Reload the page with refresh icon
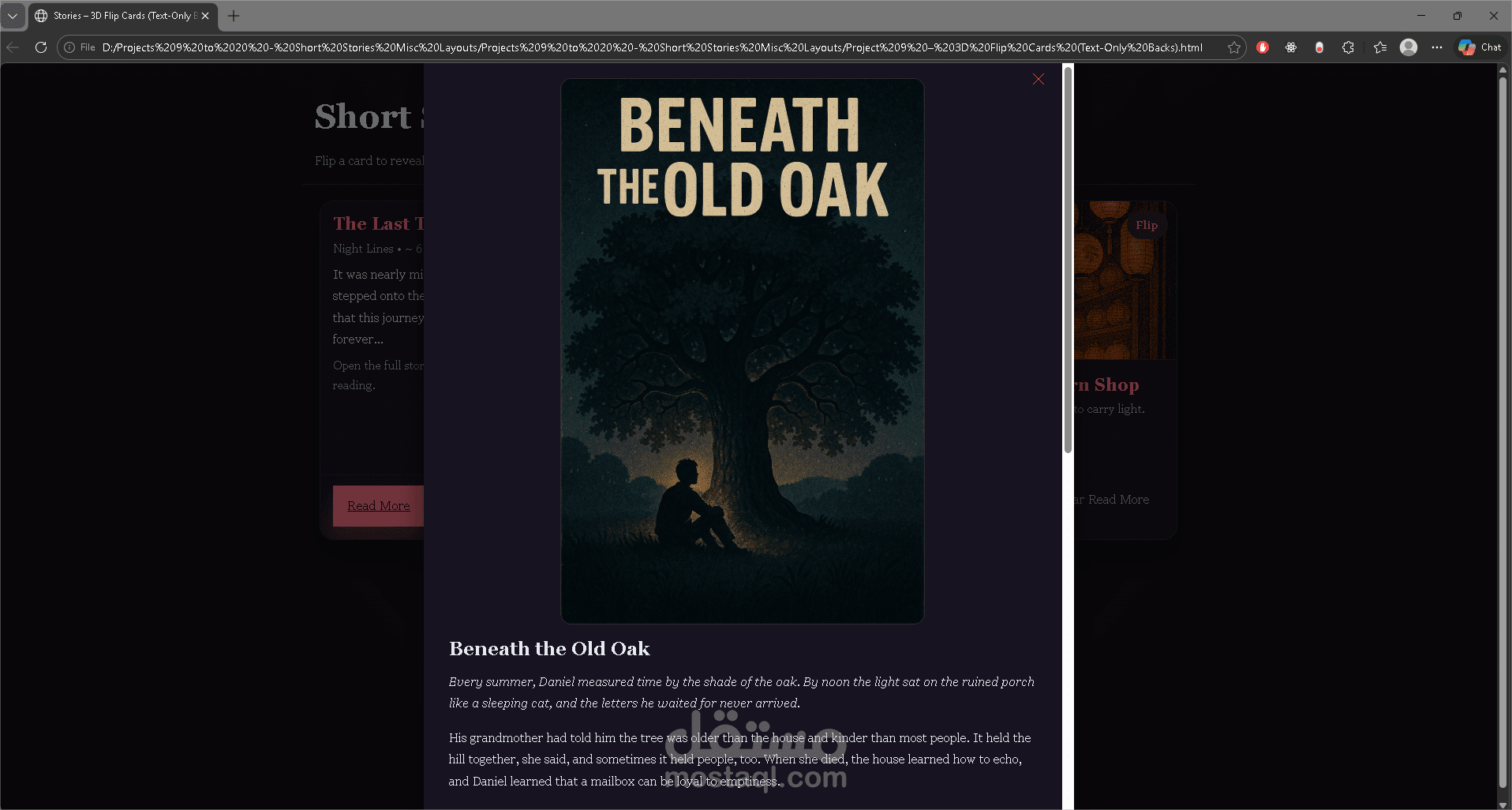This screenshot has height=810, width=1512. 41,47
